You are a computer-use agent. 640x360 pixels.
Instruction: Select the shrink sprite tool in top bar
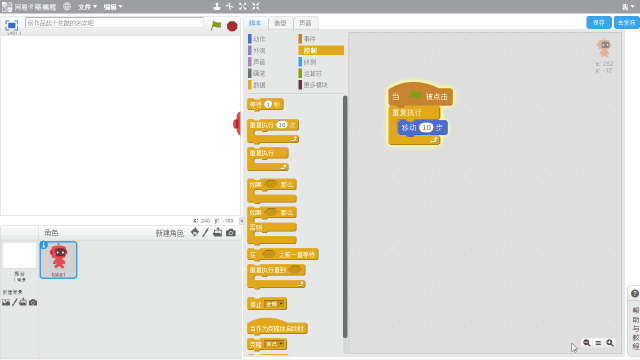pos(256,6)
